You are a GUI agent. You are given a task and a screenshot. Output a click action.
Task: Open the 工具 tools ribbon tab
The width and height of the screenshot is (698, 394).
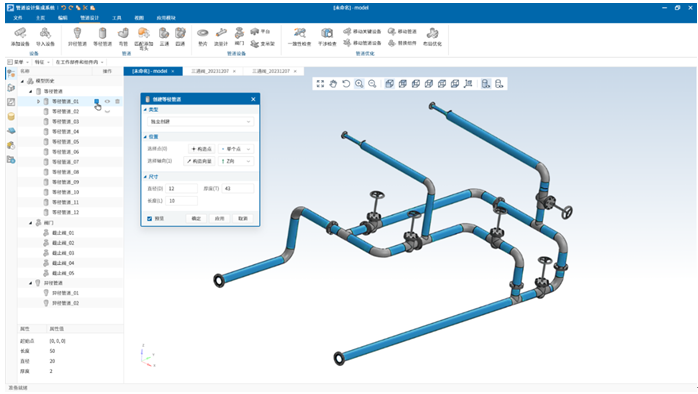pyautogui.click(x=117, y=18)
